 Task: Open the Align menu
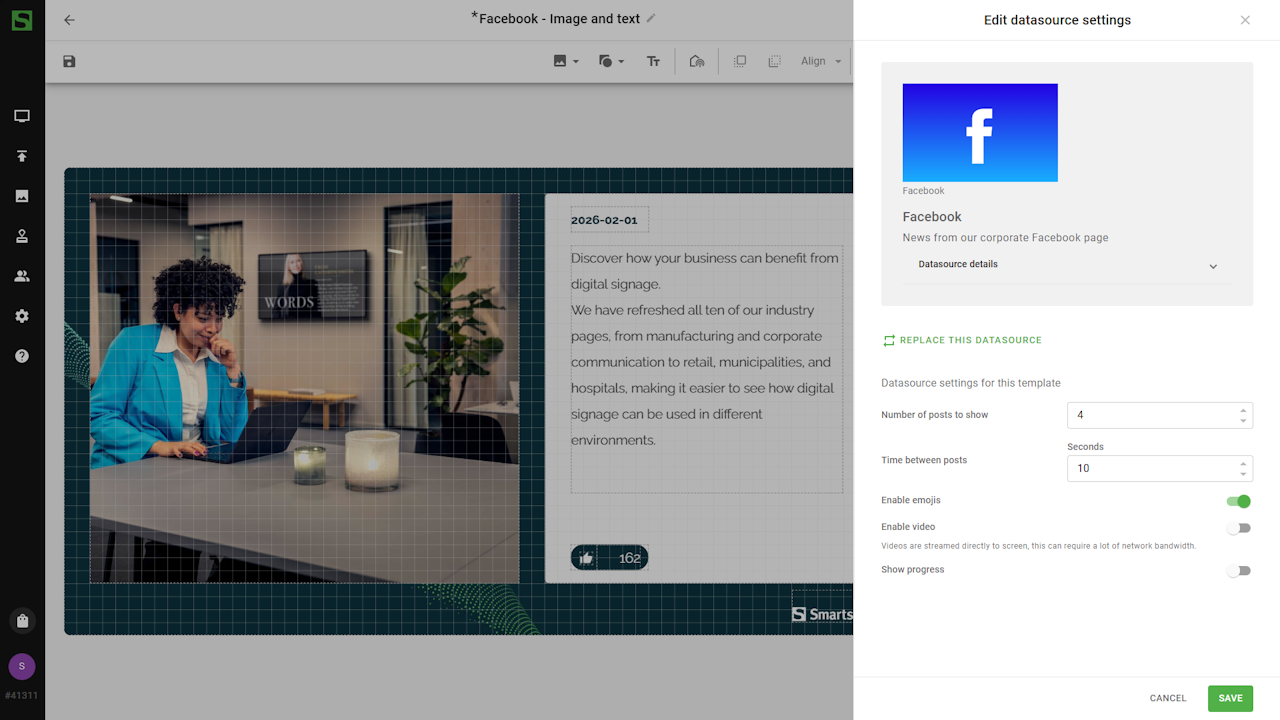coord(821,62)
